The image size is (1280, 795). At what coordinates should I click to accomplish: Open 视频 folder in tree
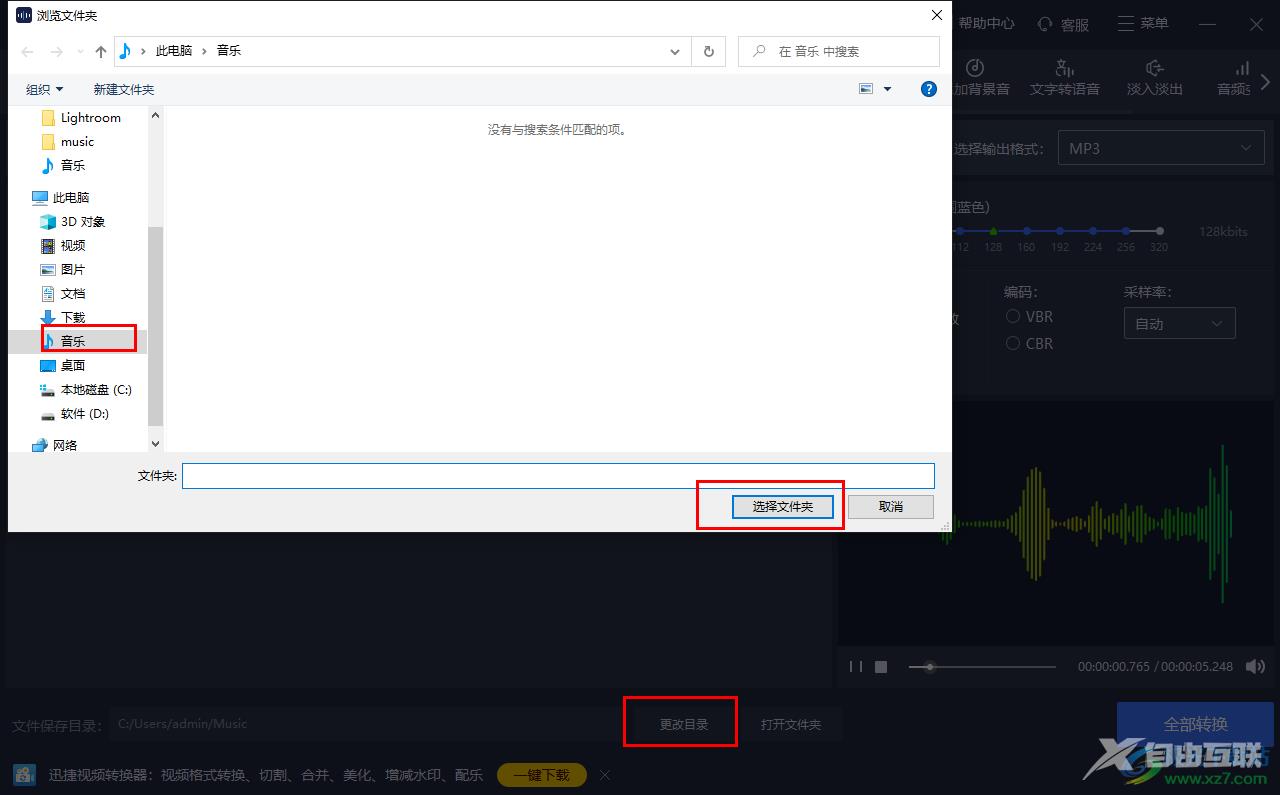pyautogui.click(x=72, y=245)
